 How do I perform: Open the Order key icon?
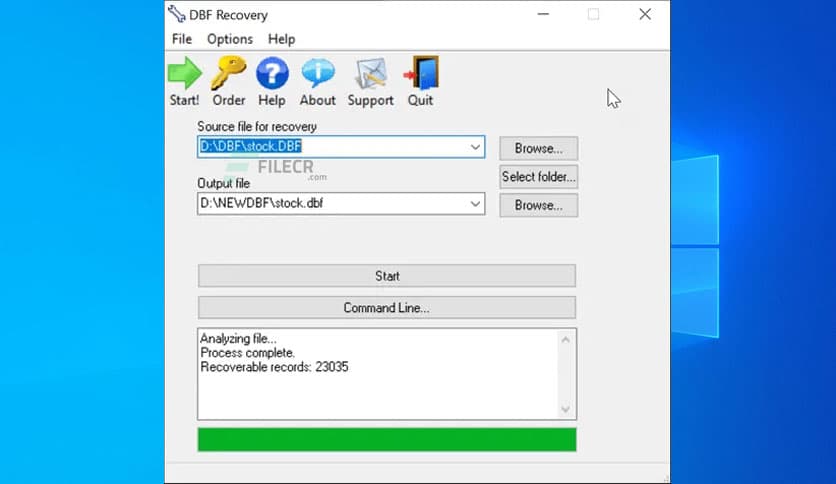coord(228,73)
